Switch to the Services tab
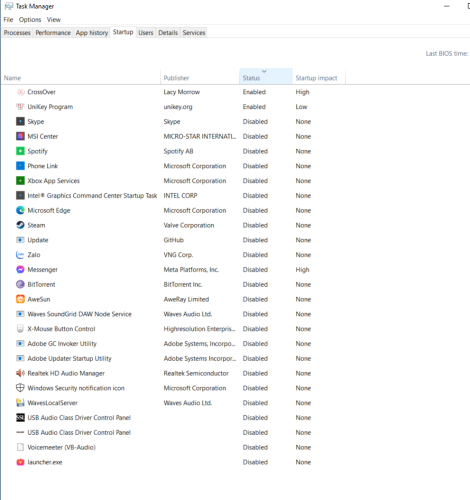This screenshot has width=470, height=500. tap(194, 33)
